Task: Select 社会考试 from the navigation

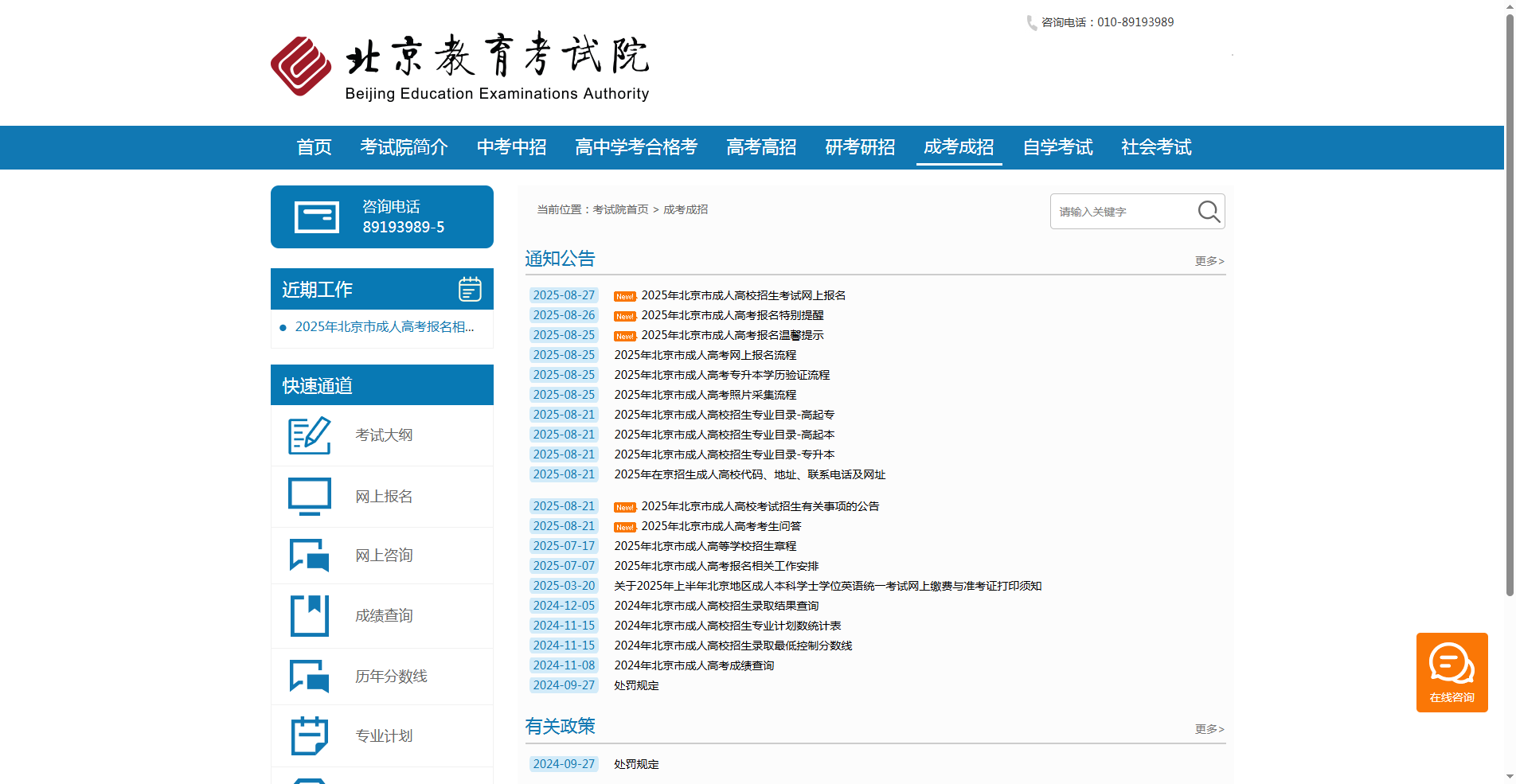Action: (x=1155, y=147)
